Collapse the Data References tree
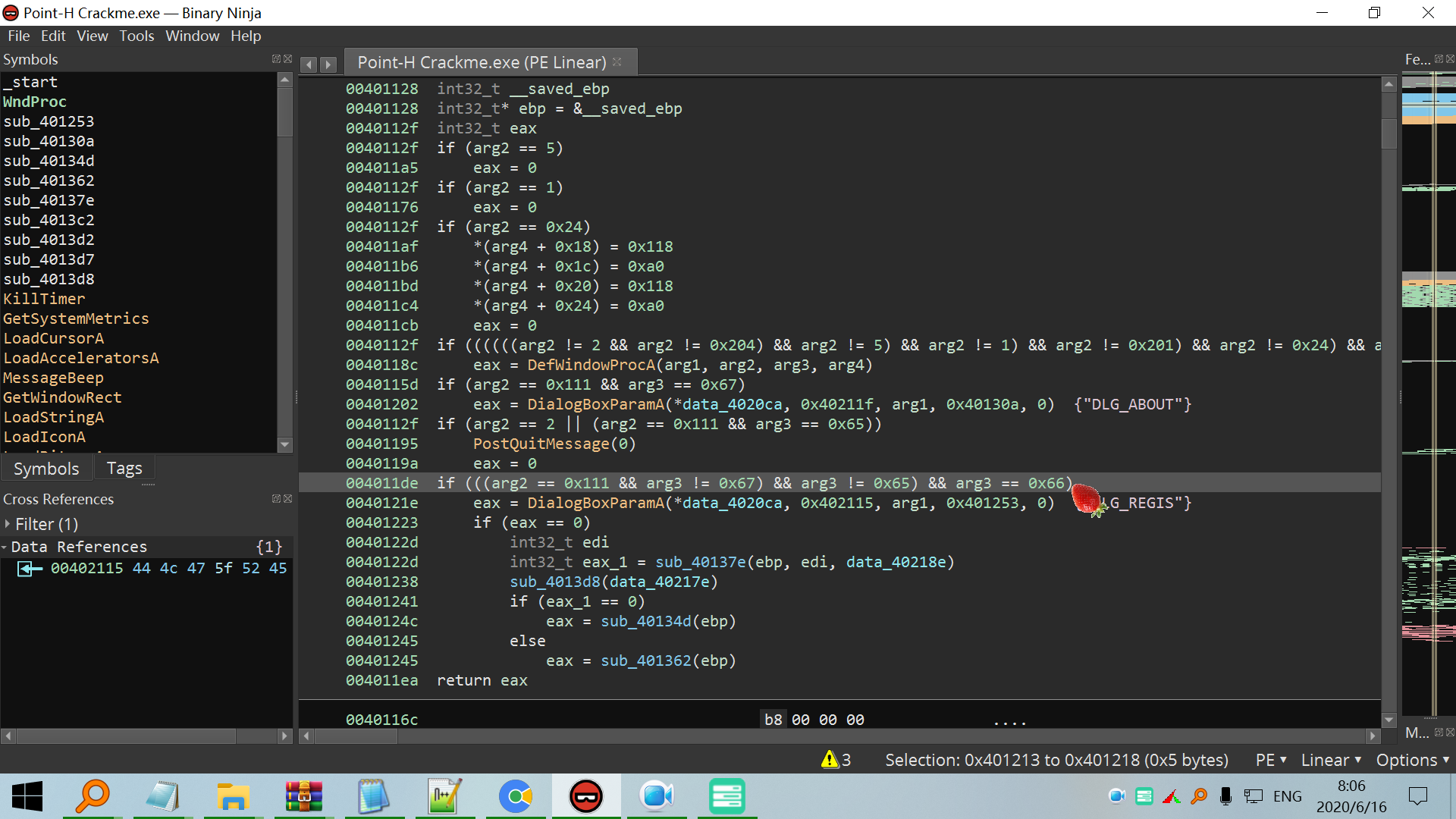This screenshot has height=819, width=1456. coord(5,547)
